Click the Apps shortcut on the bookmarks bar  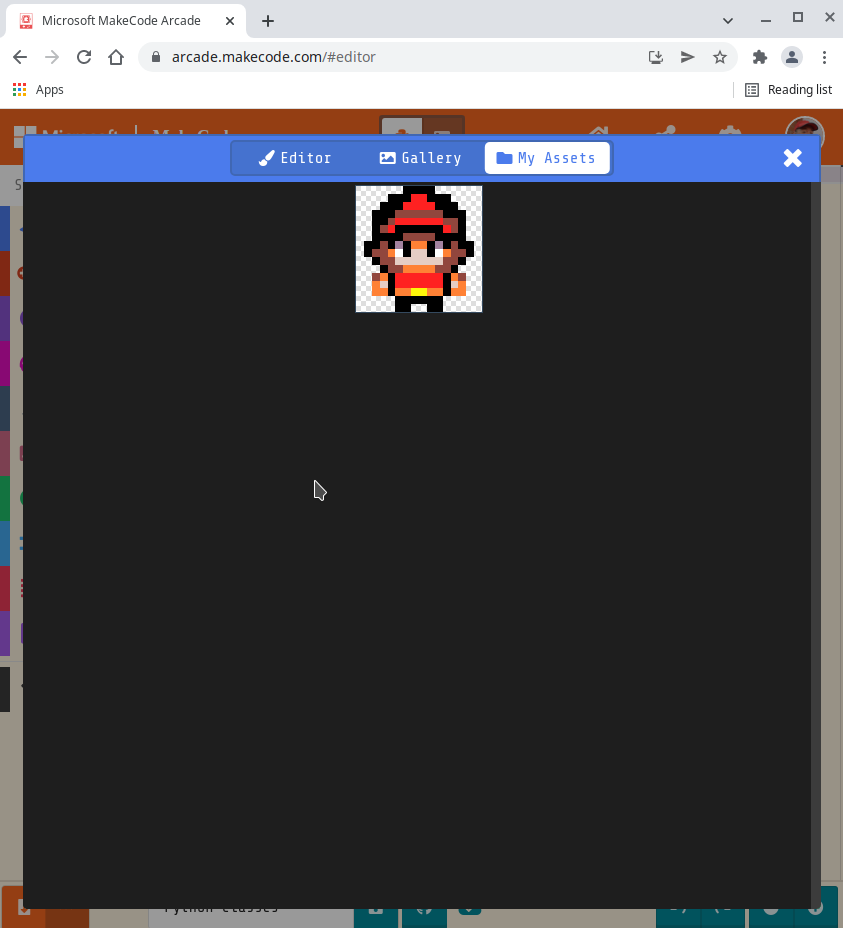click(37, 89)
